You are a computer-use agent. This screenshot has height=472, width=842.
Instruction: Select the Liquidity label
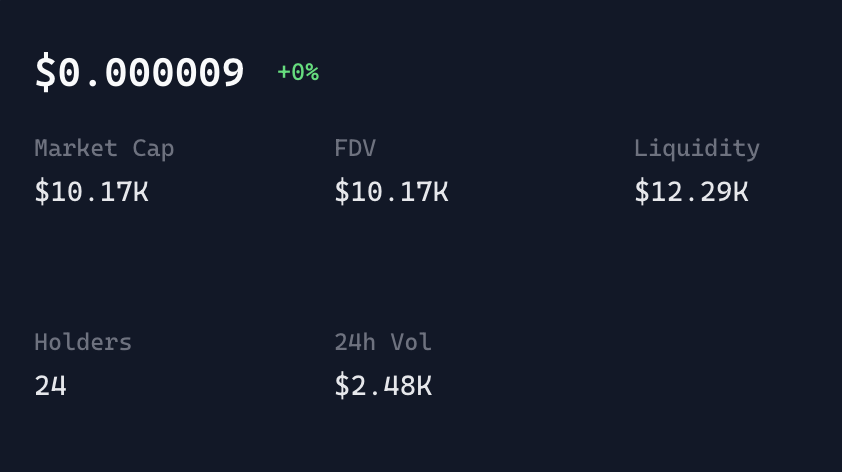[x=696, y=148]
